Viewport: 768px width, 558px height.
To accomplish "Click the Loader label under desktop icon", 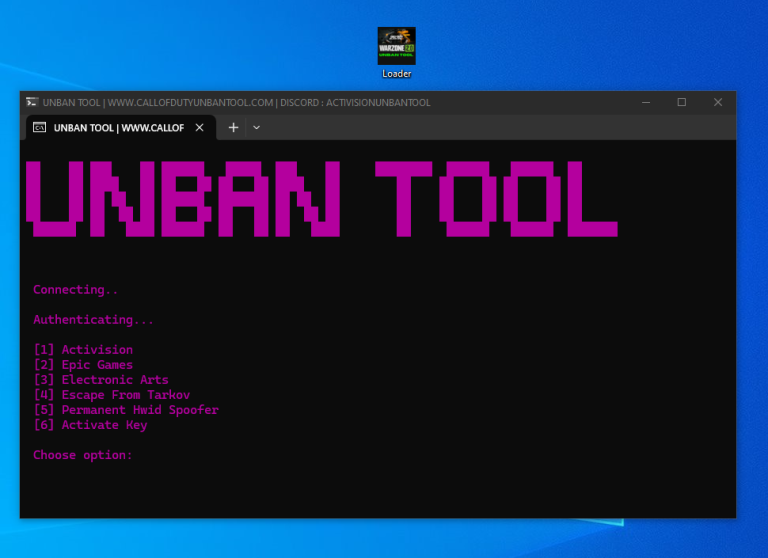I will point(396,73).
